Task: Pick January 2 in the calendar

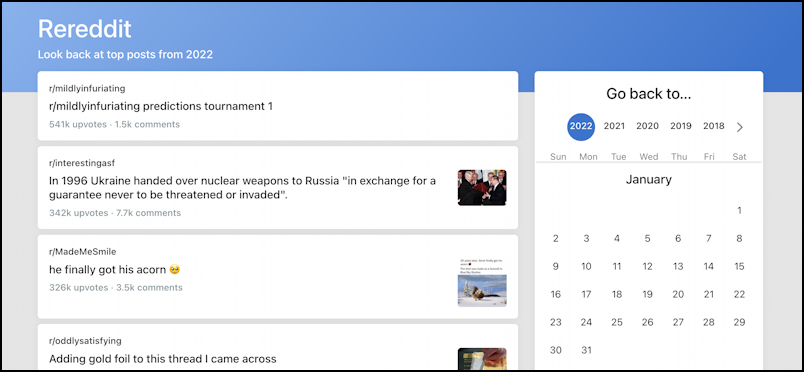Action: click(x=556, y=239)
